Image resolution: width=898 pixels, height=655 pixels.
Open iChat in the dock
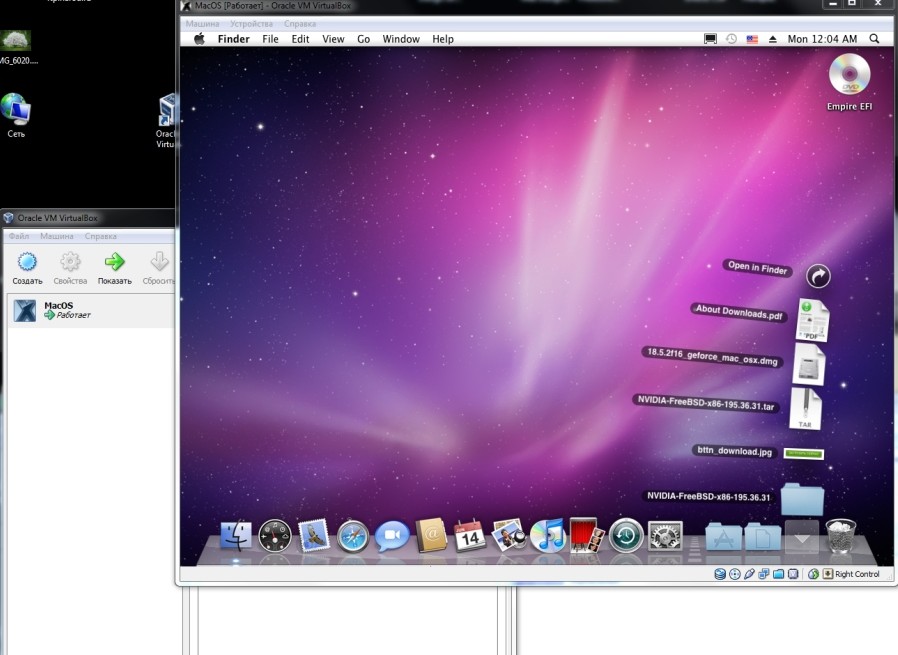[392, 536]
